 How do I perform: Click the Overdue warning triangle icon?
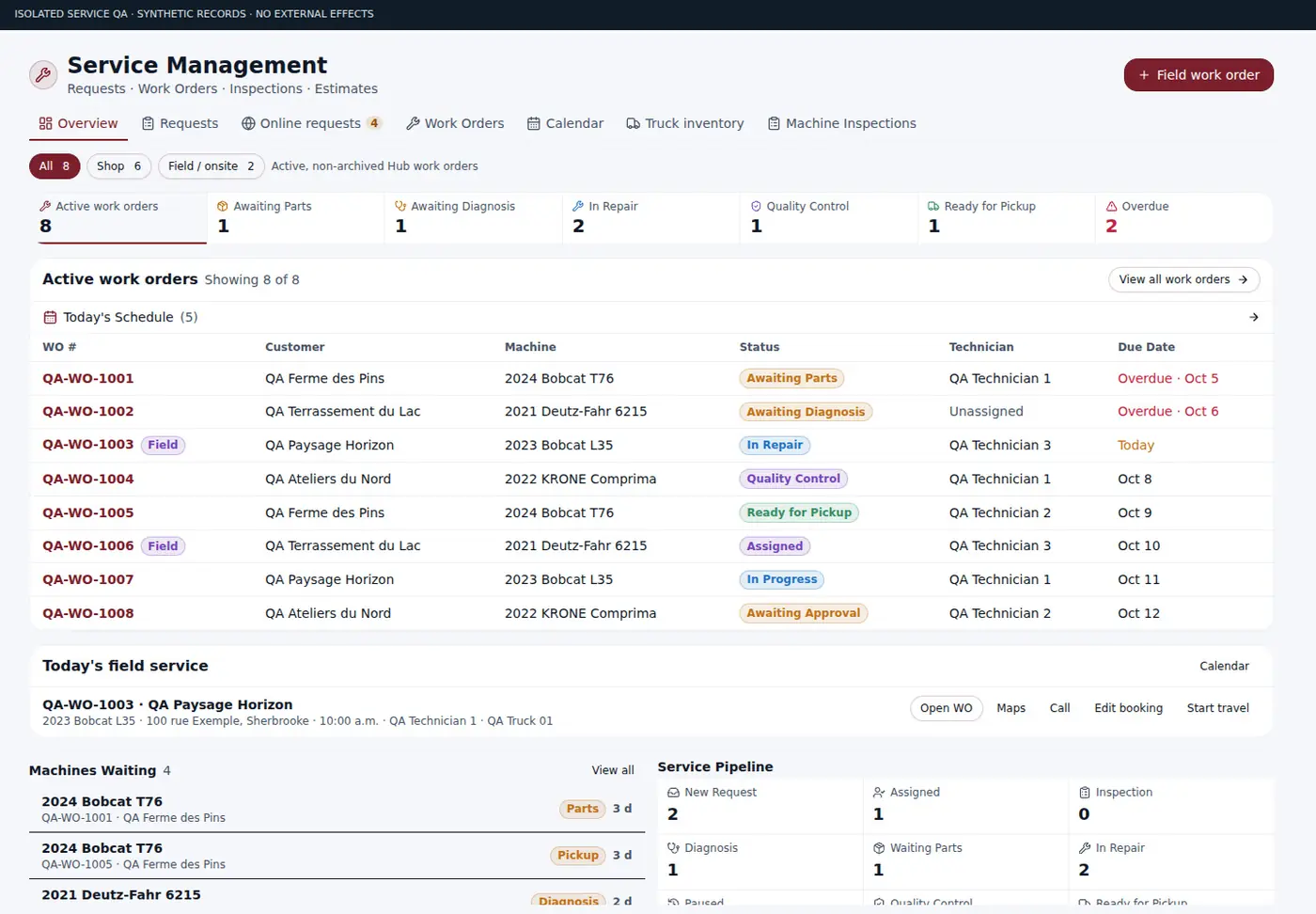click(x=1111, y=206)
